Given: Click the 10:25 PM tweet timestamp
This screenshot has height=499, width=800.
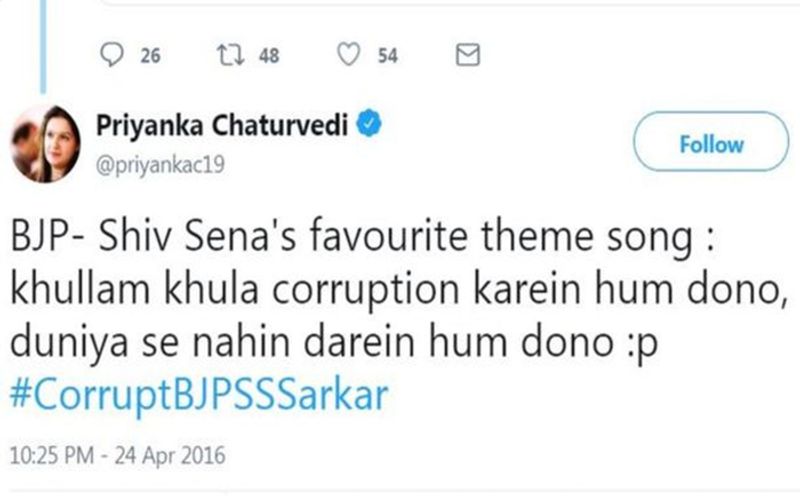Looking at the screenshot, I should (51, 456).
